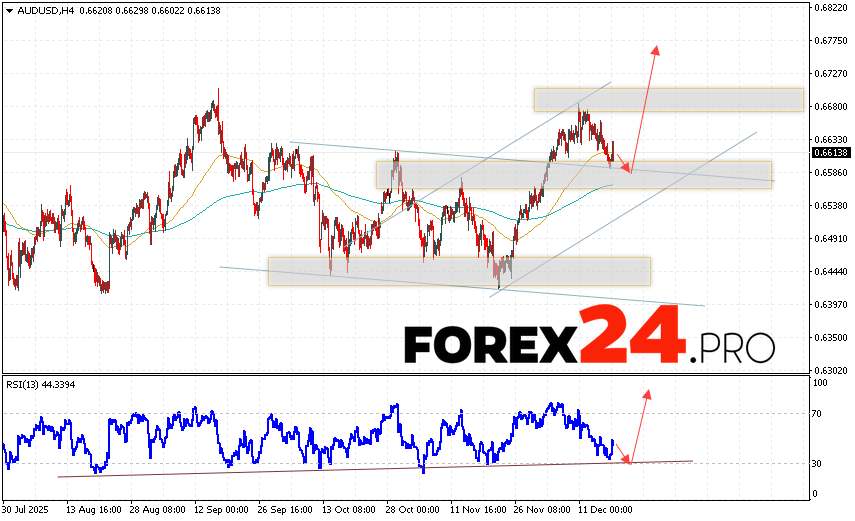Click the 11 Dec 00:00 date label
The image size is (855, 521).
click(606, 509)
